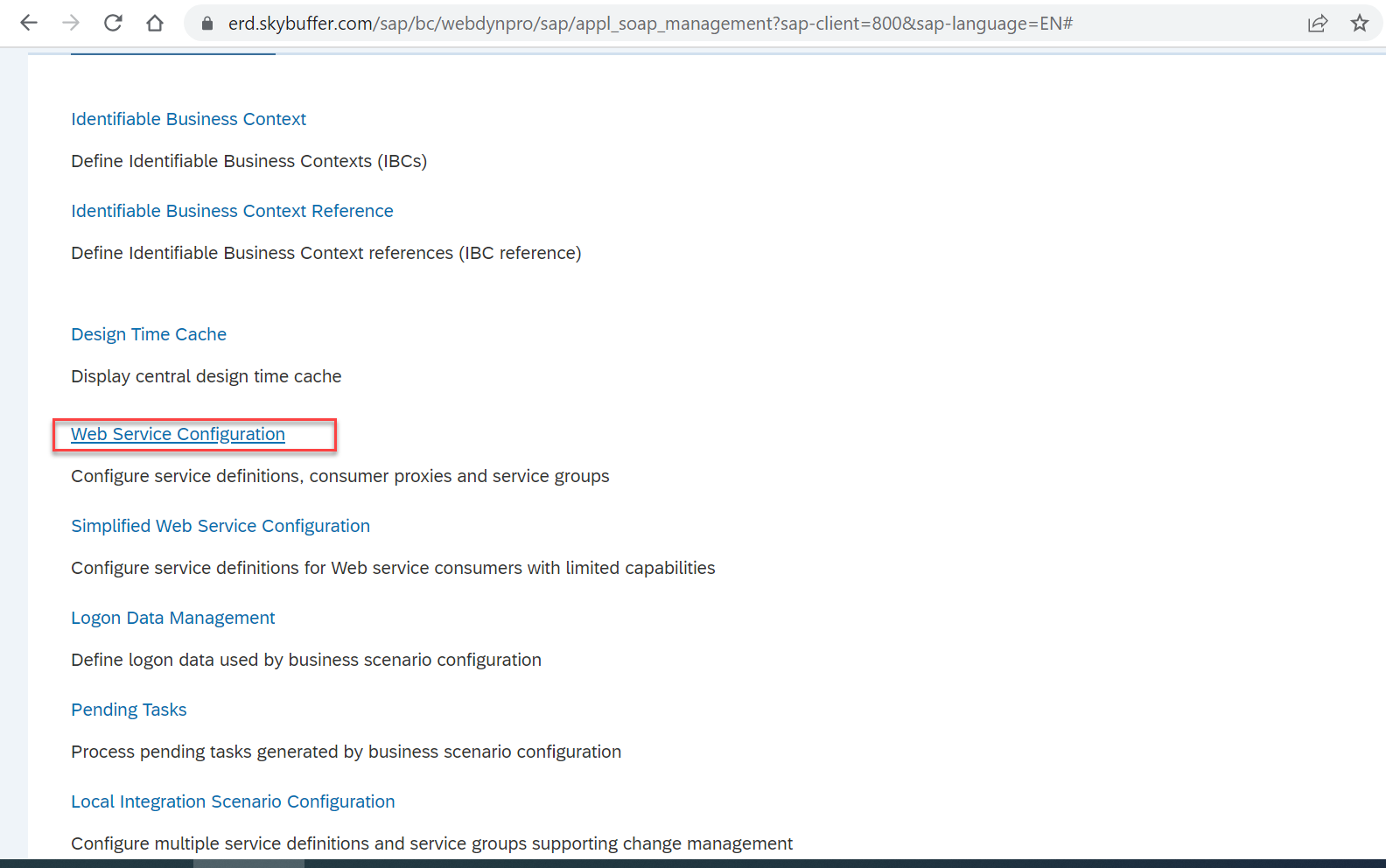Open the Pending Tasks link

click(129, 710)
